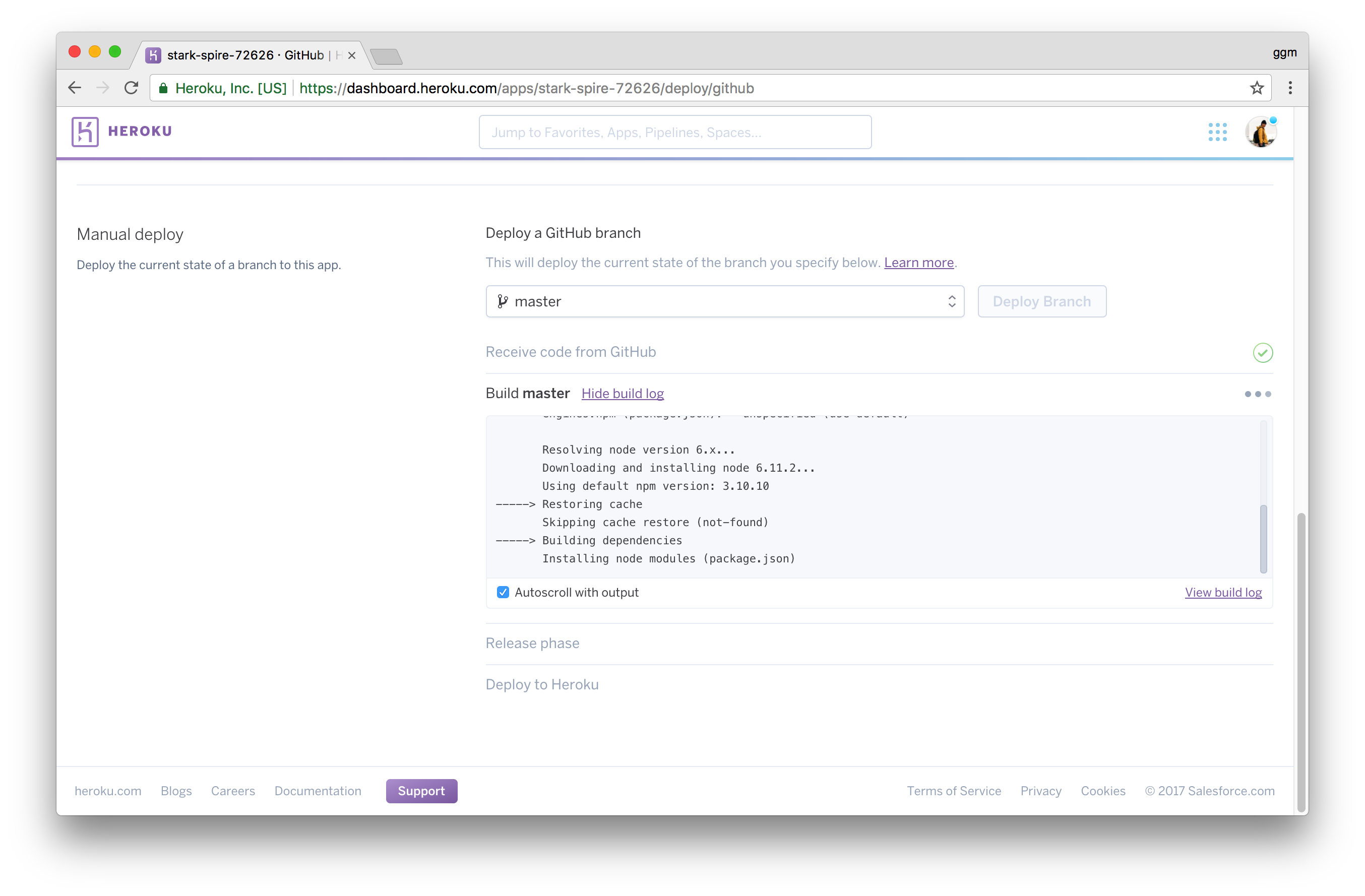
Task: Click 'Restoring cache' log line
Action: (592, 504)
